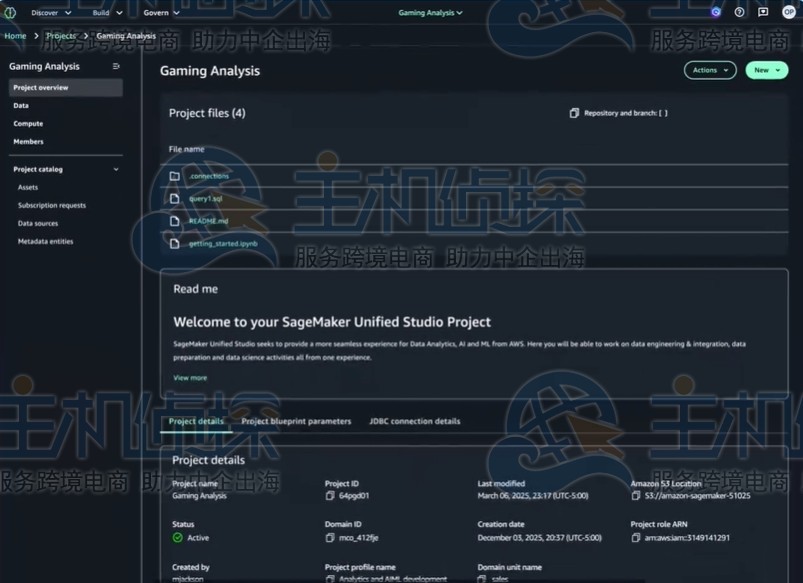Image resolution: width=803 pixels, height=583 pixels.
Task: Navigate to Projects in the breadcrumb
Action: [62, 35]
